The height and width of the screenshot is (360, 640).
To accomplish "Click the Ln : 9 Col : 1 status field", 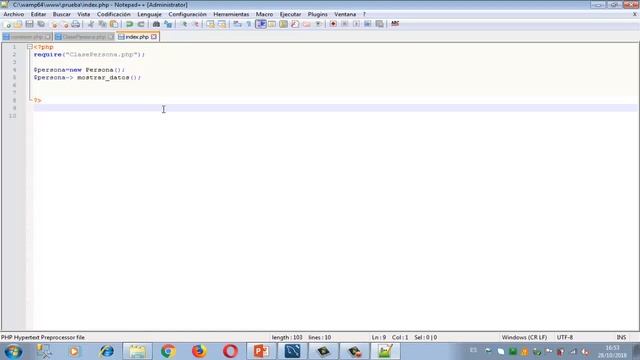I will point(389,338).
